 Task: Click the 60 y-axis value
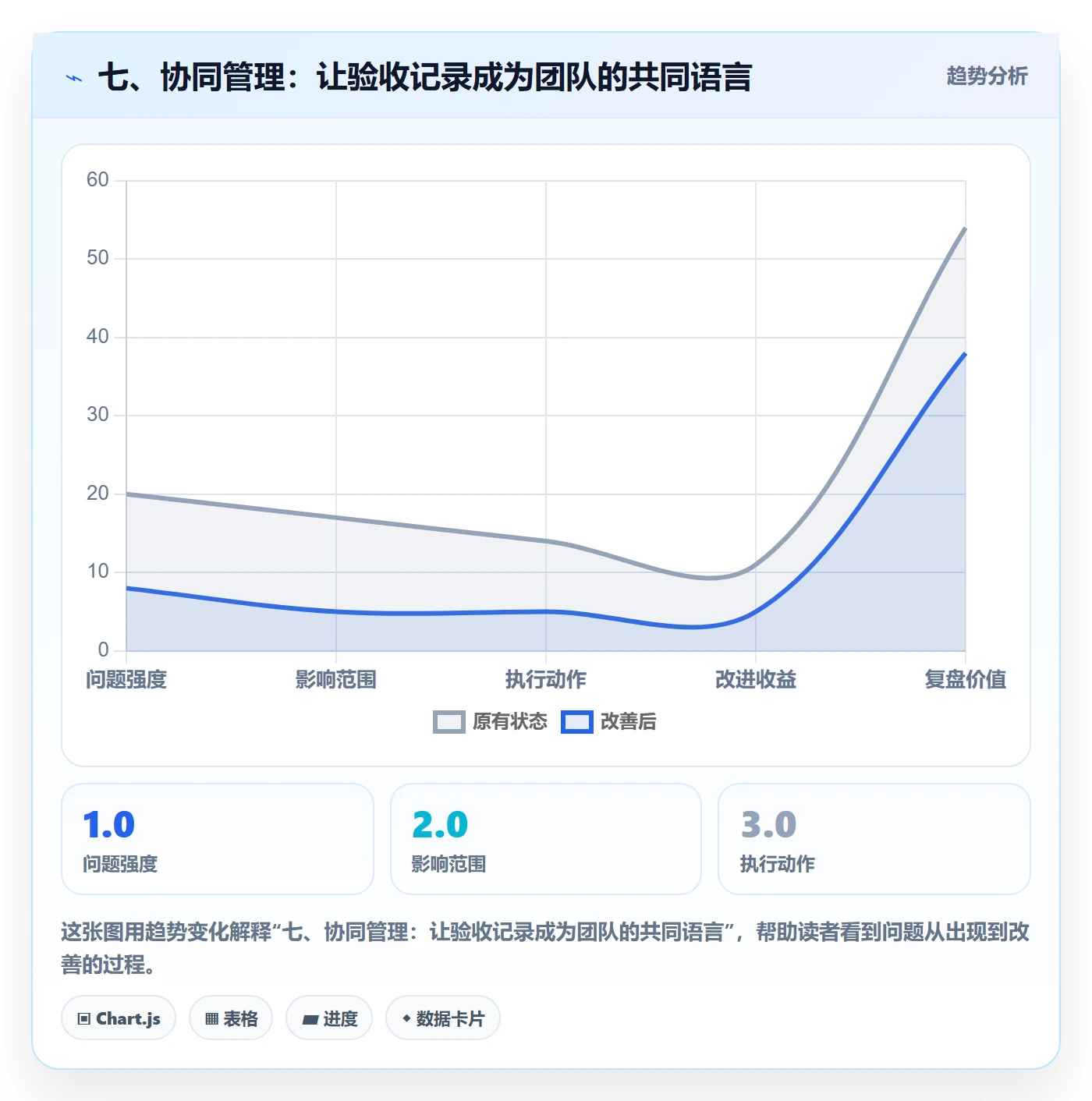[x=97, y=180]
